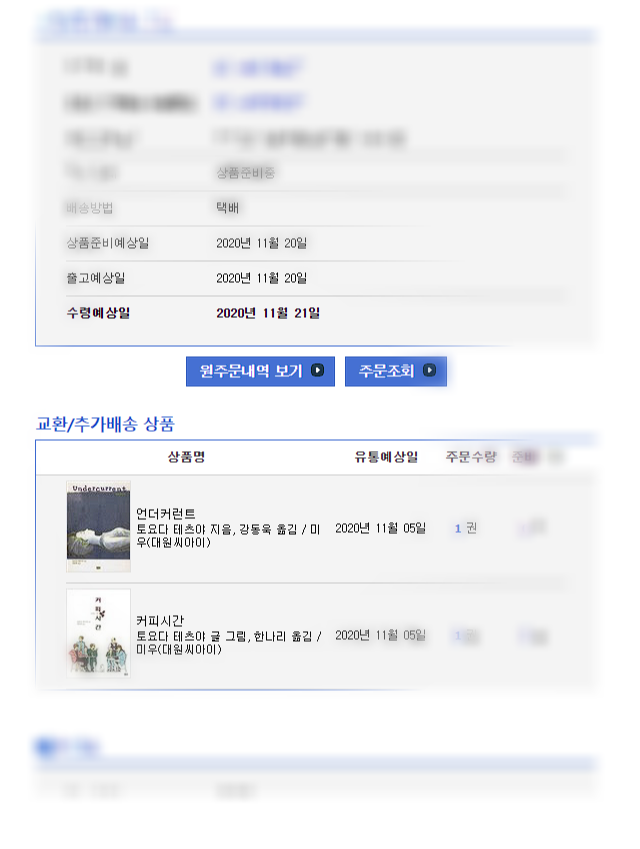
Task: Click the 유통예상일 column header
Action: pyautogui.click(x=386, y=457)
